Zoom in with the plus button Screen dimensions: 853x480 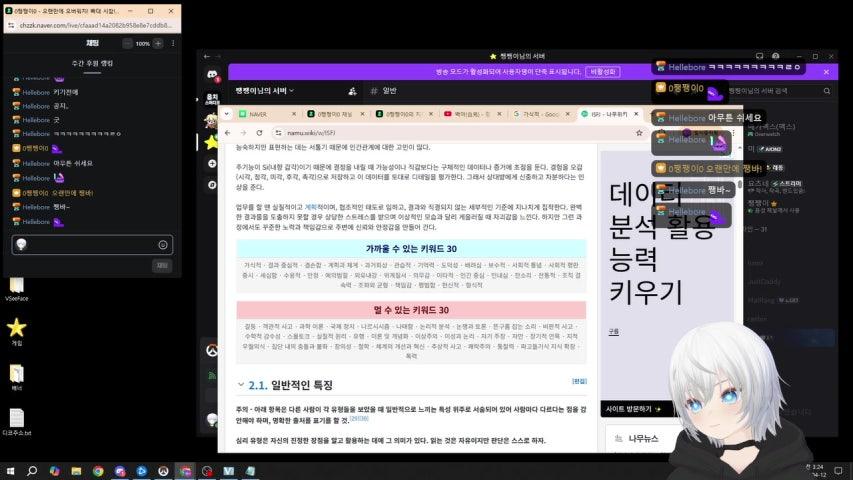point(158,44)
